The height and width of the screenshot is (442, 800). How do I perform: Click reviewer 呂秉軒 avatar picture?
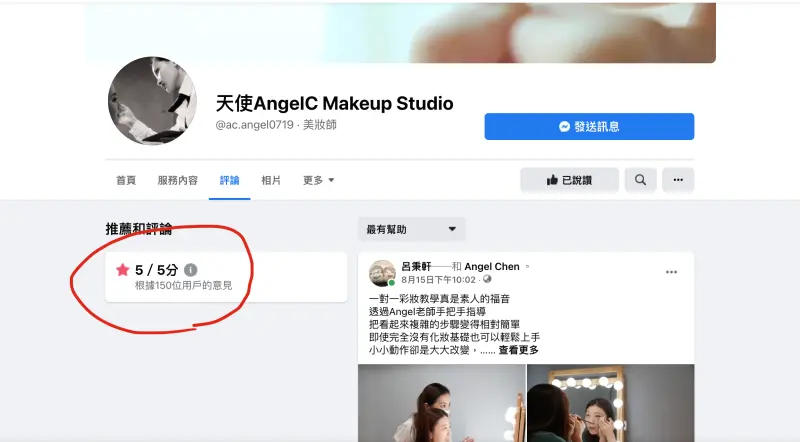pos(382,273)
